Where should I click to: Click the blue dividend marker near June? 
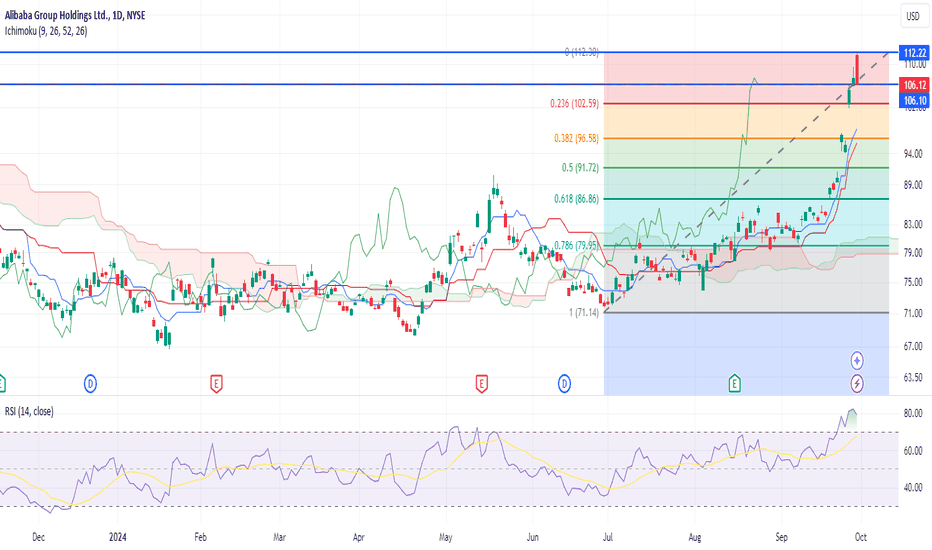(x=565, y=383)
